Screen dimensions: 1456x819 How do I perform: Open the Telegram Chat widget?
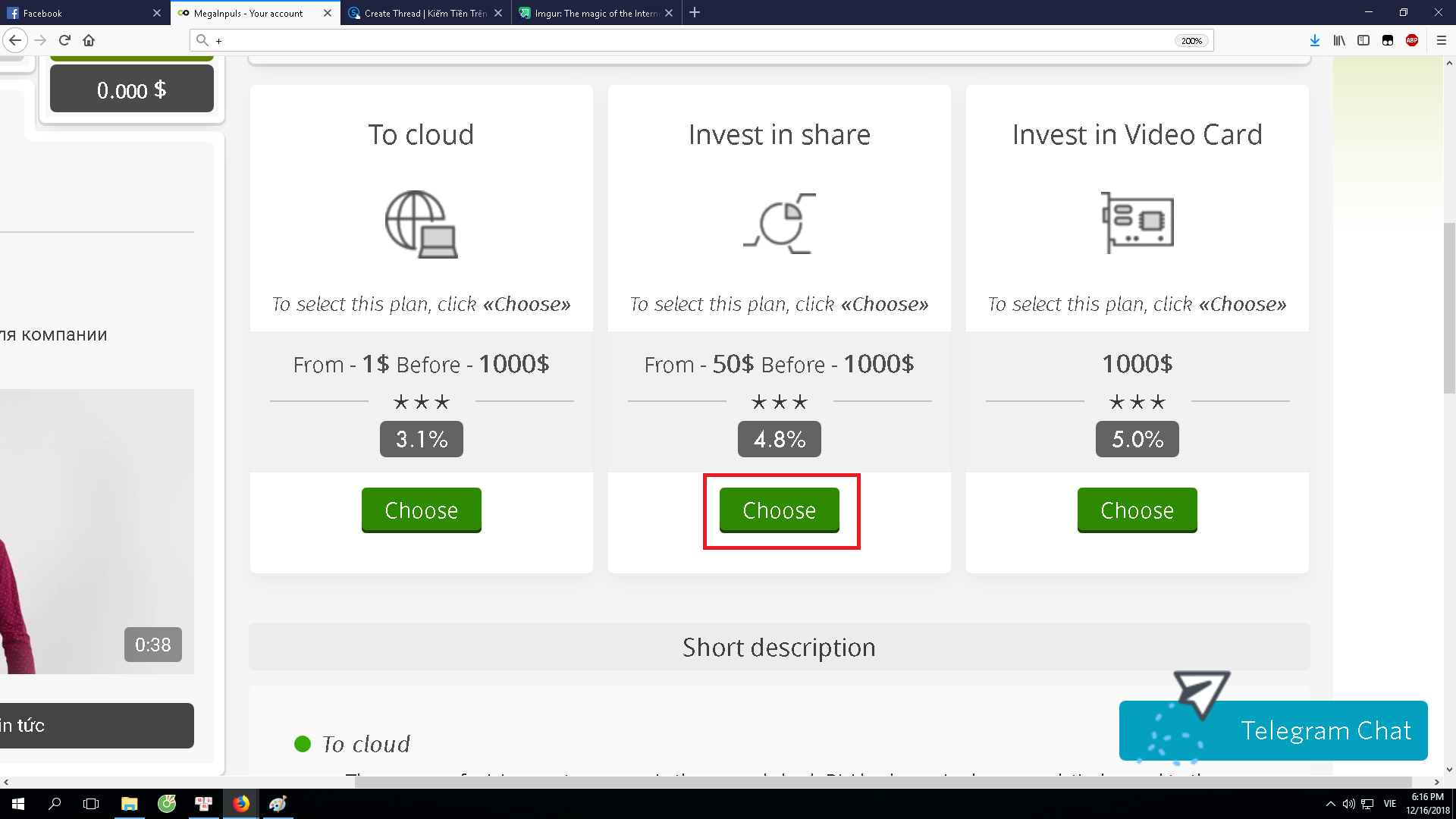point(1273,730)
